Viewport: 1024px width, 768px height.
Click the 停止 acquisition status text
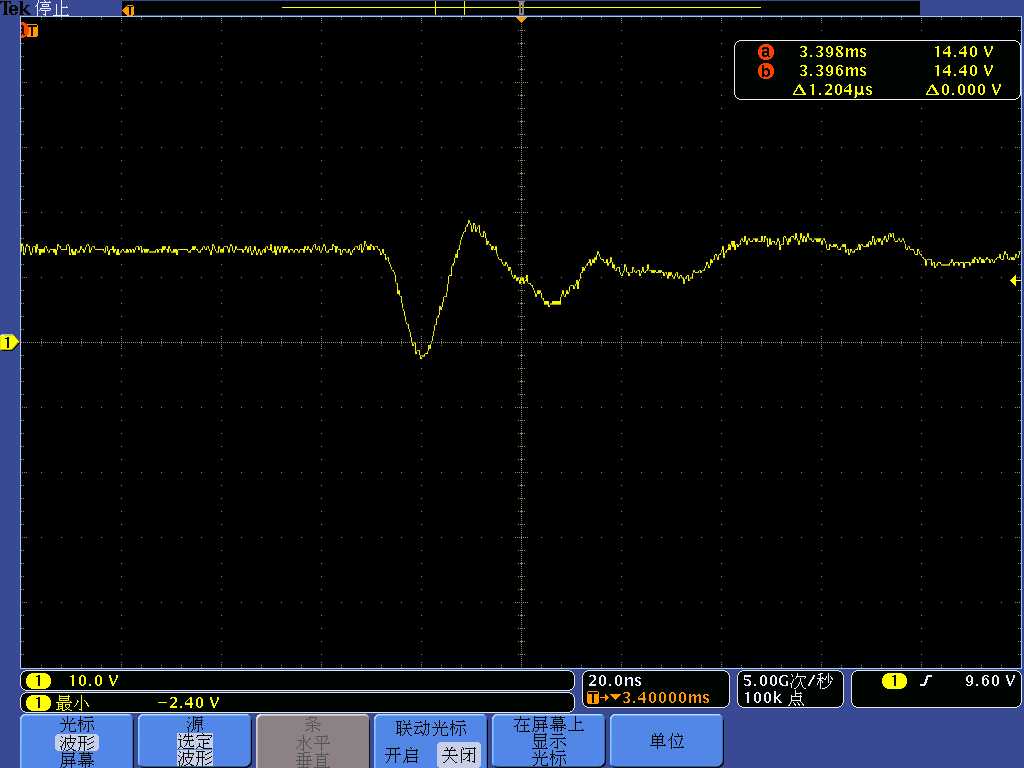tap(52, 8)
